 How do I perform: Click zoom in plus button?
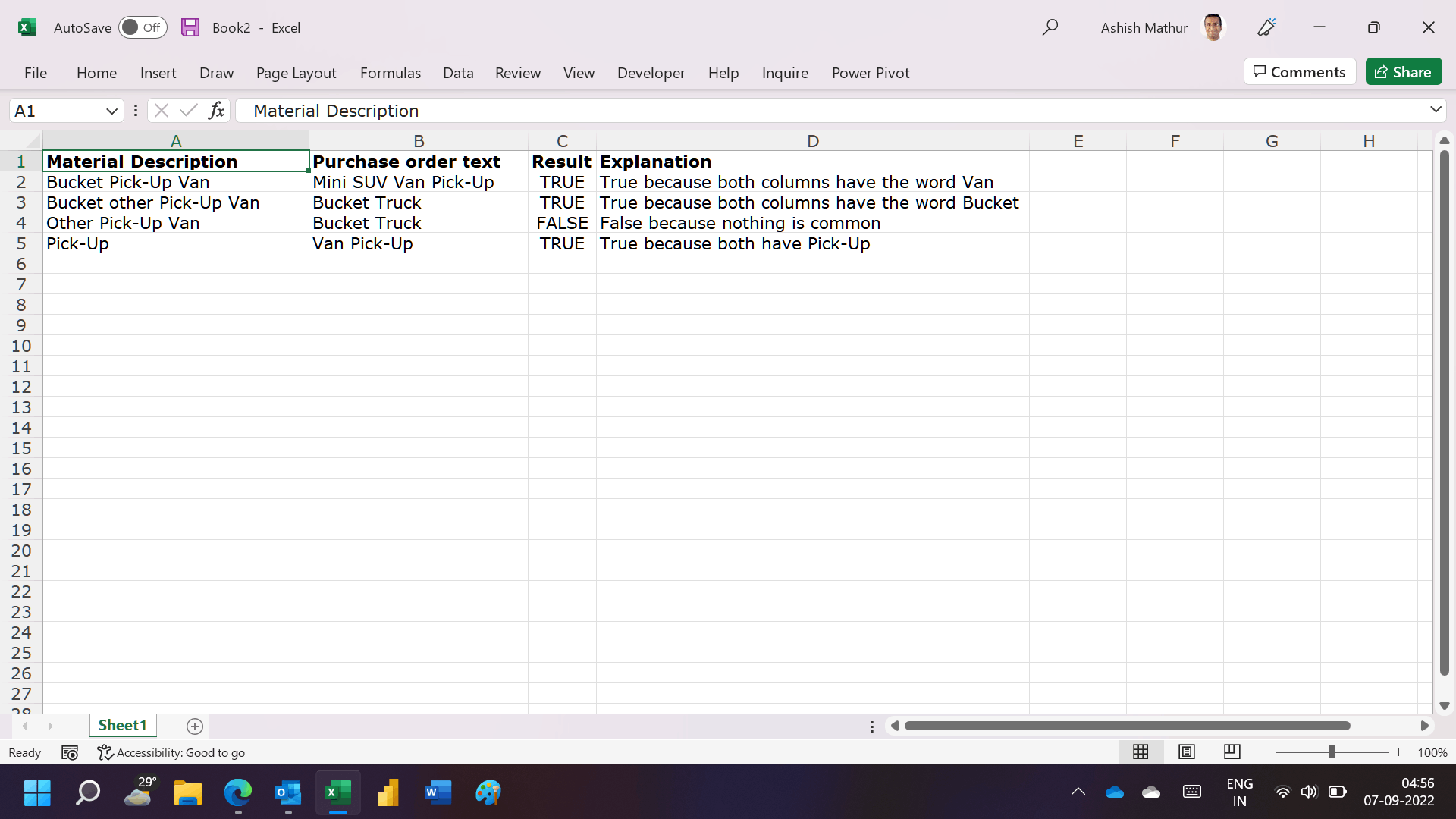pyautogui.click(x=1399, y=752)
